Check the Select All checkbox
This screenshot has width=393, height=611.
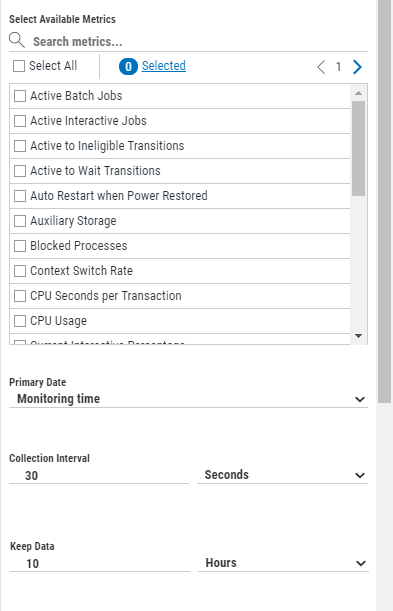(x=19, y=66)
